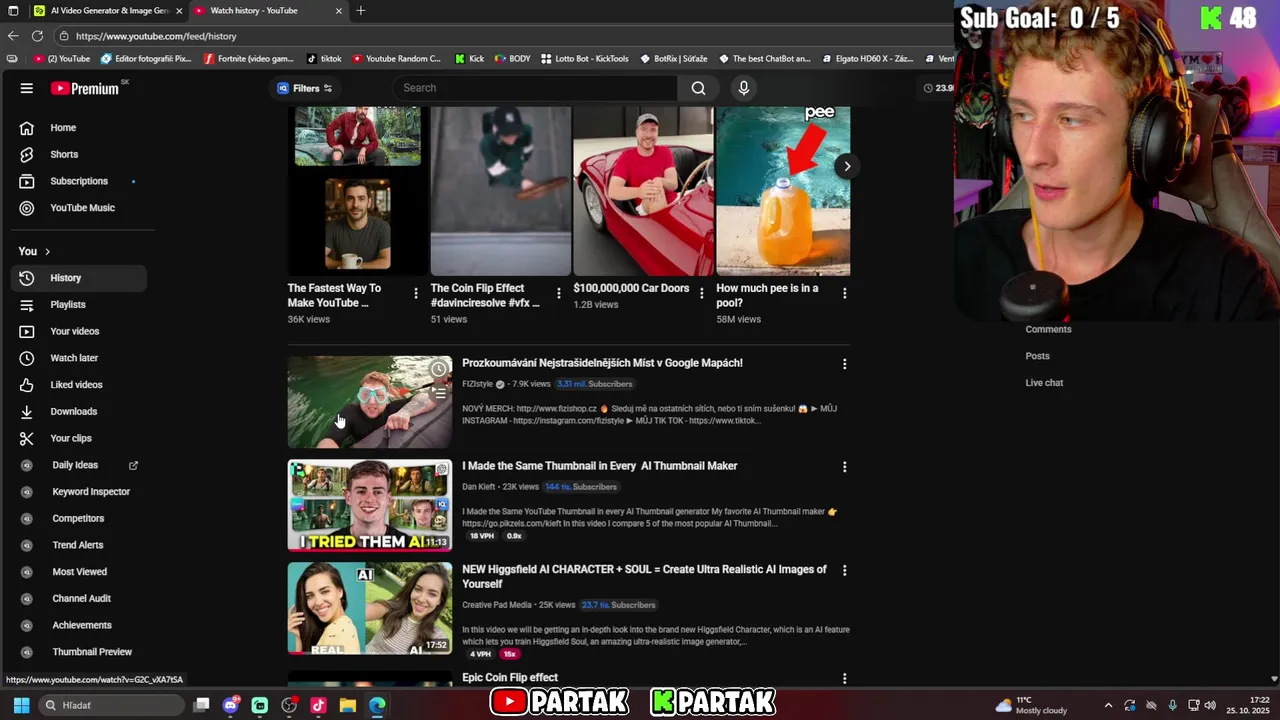
Task: Click the Your videos icon
Action: click(27, 331)
